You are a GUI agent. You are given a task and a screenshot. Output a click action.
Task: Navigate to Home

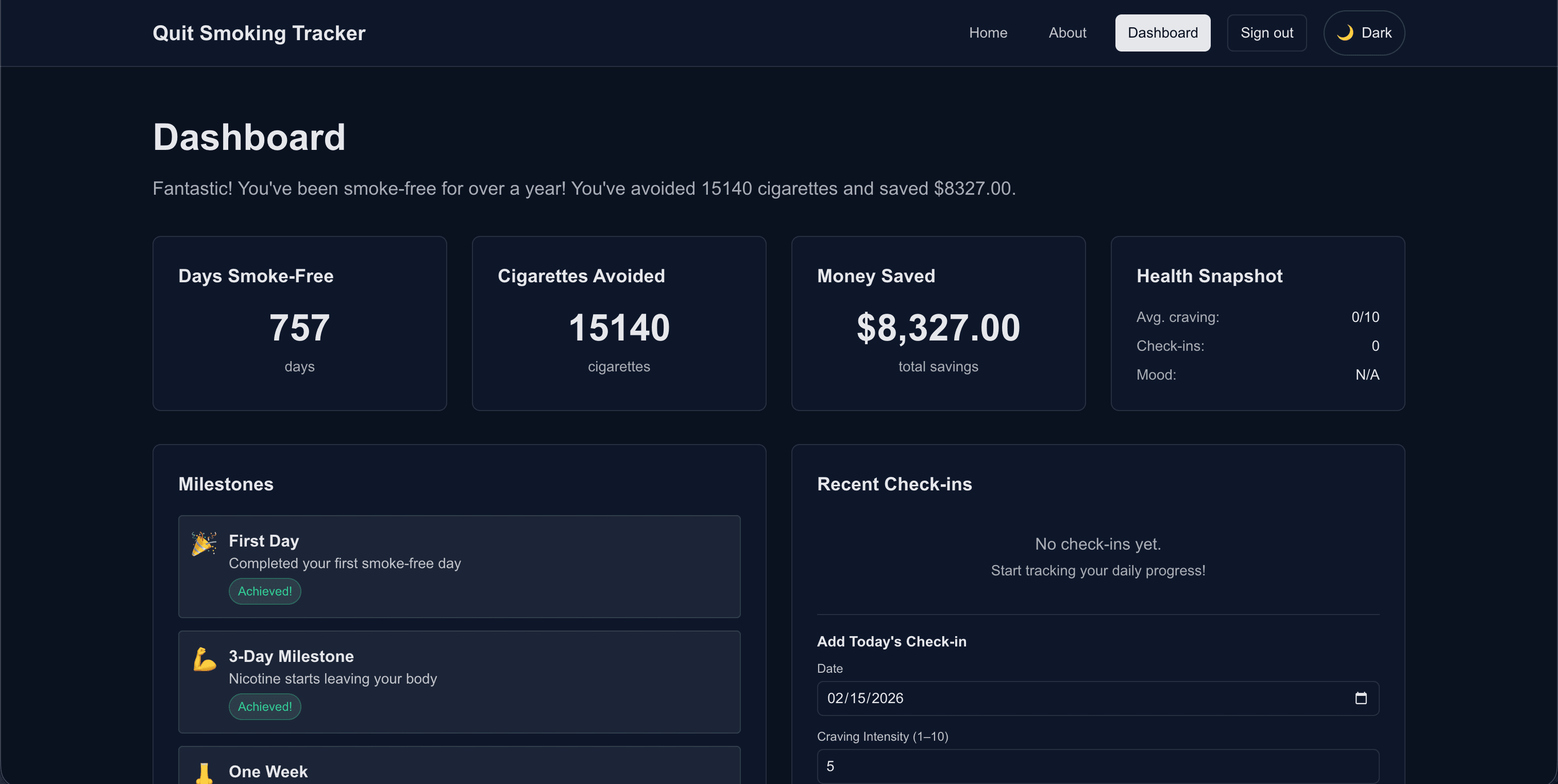pos(988,32)
